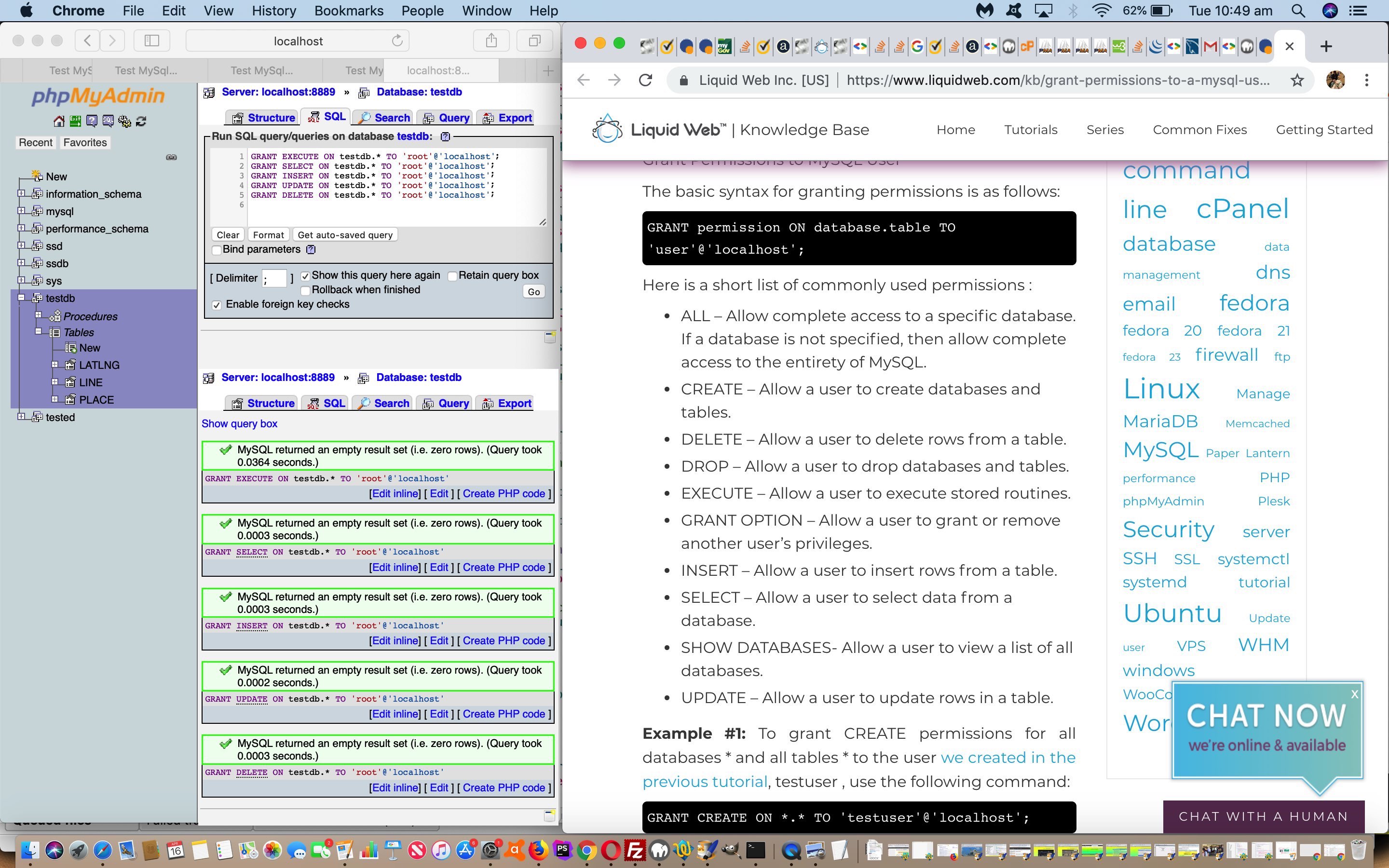The width and height of the screenshot is (1389, 868).
Task: Open phpMyAdmin documentation question-mark icon
Action: [x=92, y=121]
